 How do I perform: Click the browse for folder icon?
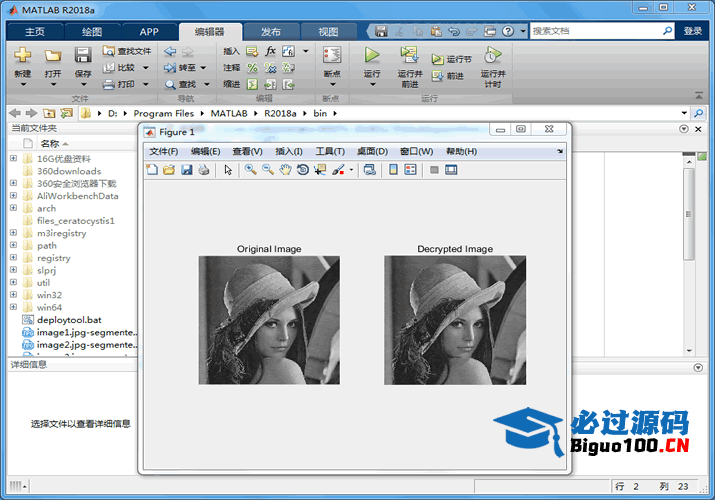click(67, 113)
